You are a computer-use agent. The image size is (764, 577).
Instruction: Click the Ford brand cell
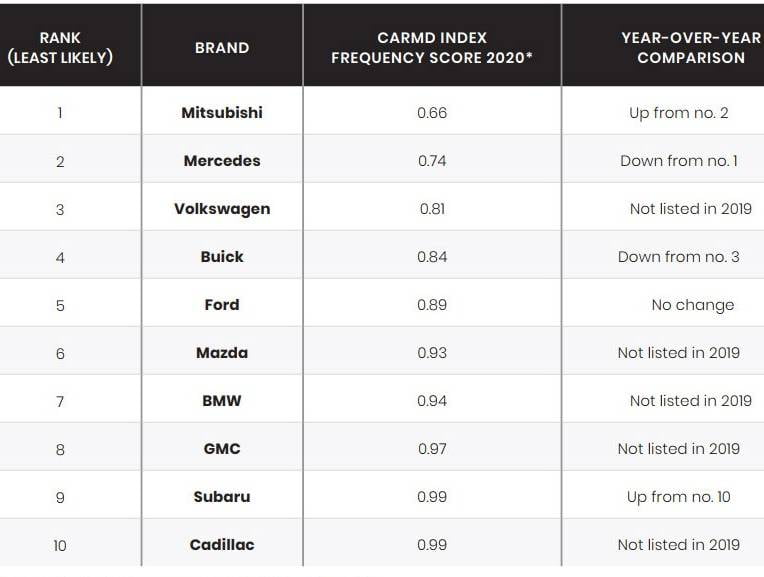[222, 305]
